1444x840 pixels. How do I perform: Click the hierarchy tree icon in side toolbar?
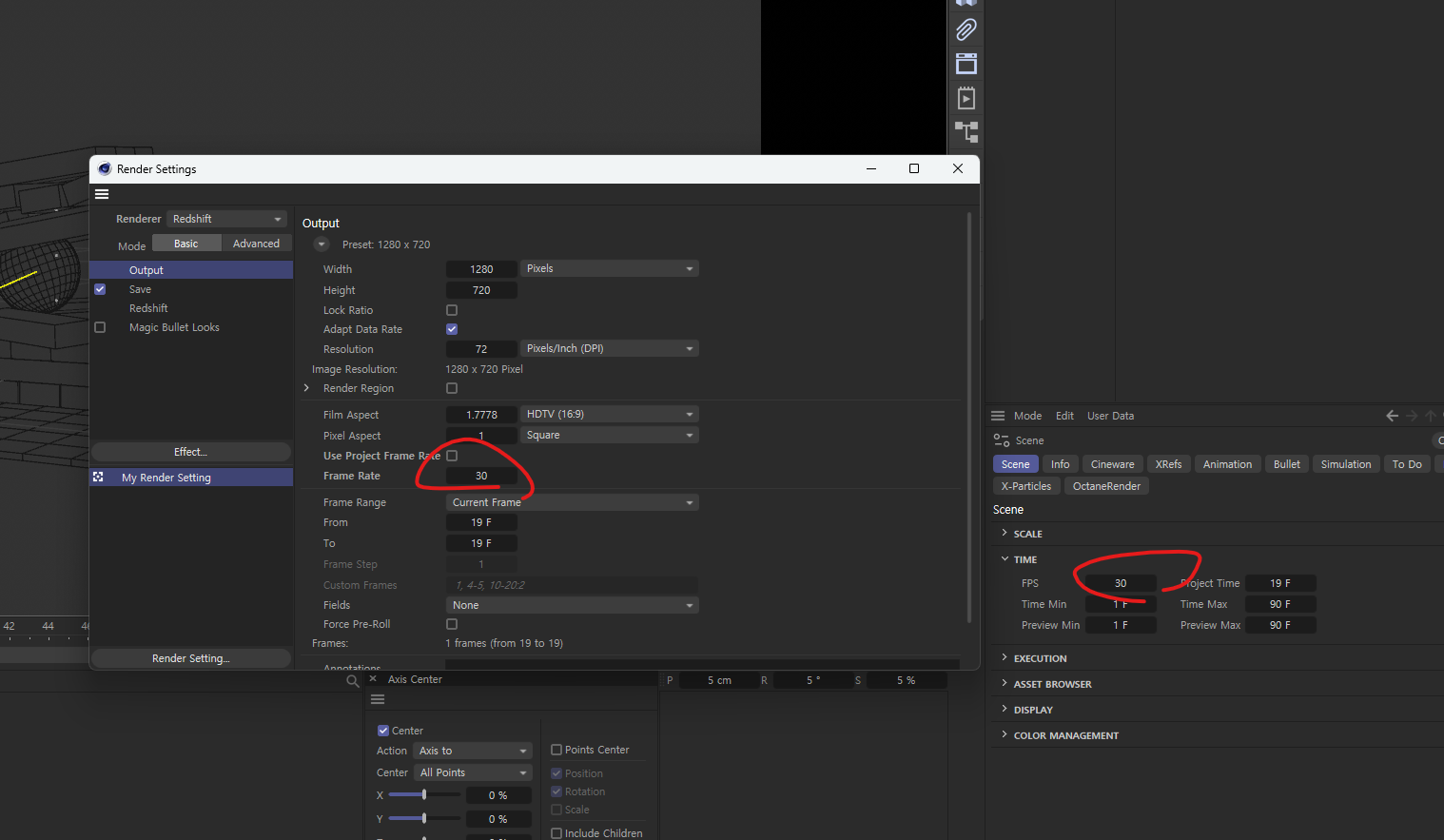966,131
